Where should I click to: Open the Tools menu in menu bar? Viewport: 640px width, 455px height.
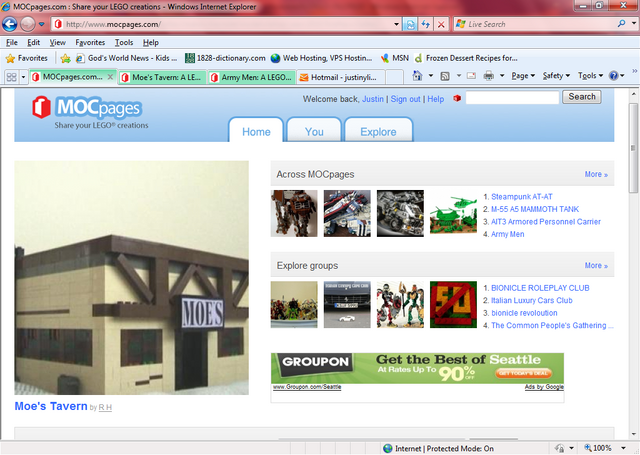124,42
